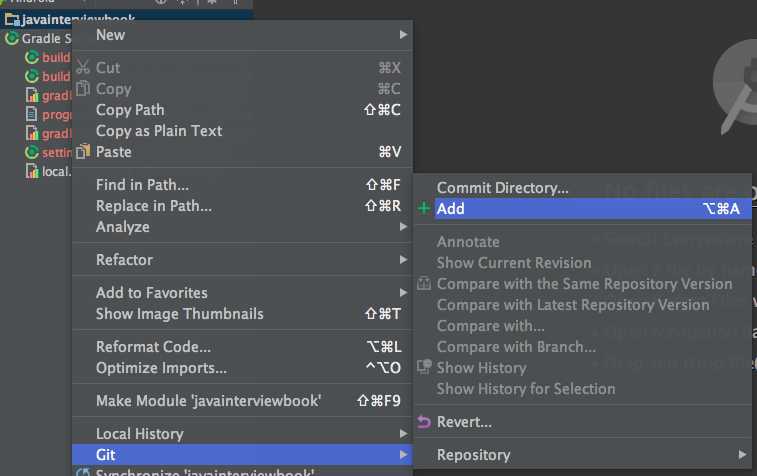Select Add to Favorites entry
The height and width of the screenshot is (476, 757).
(151, 293)
